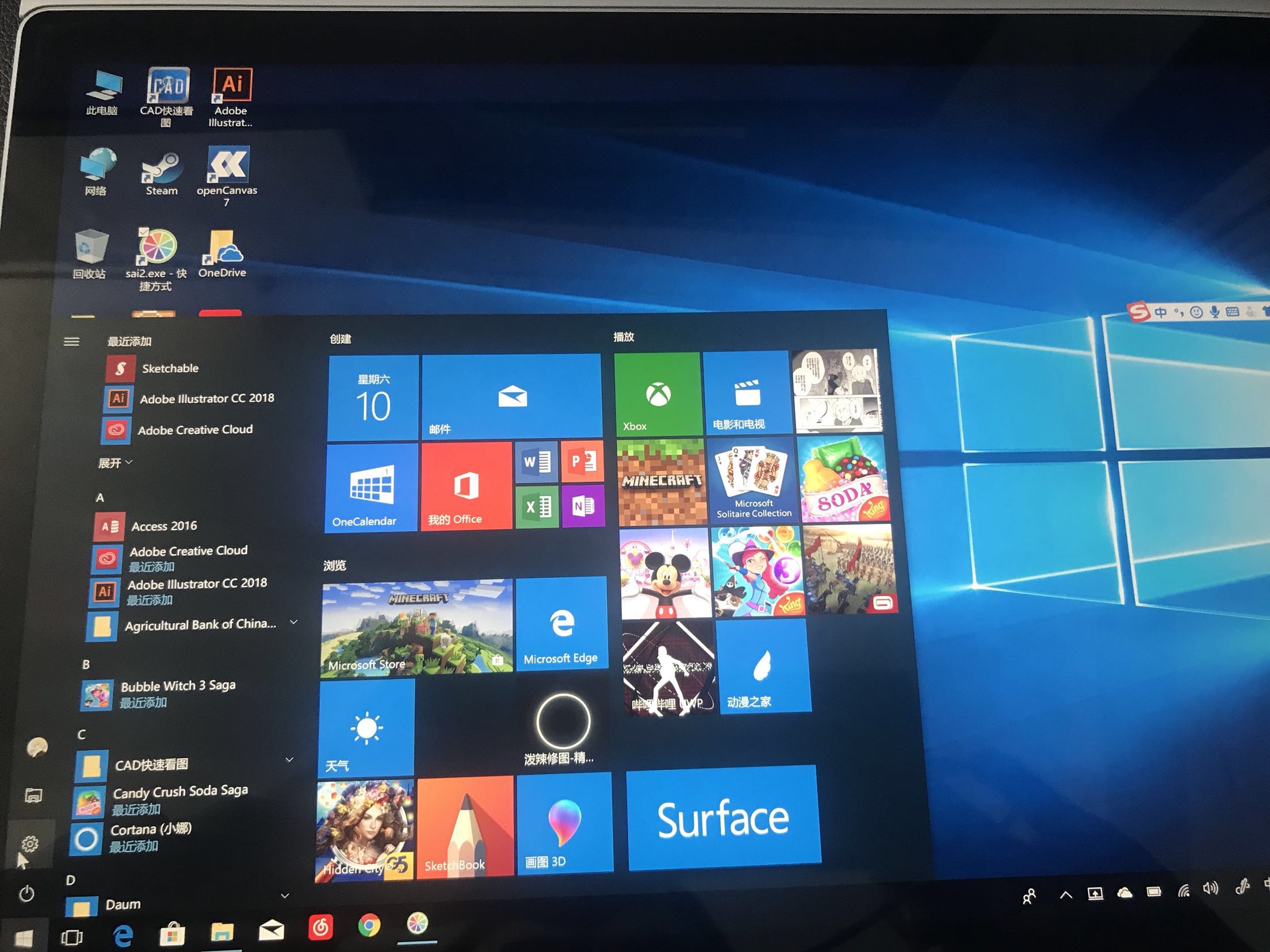Open the volume control in system tray

(x=1210, y=889)
